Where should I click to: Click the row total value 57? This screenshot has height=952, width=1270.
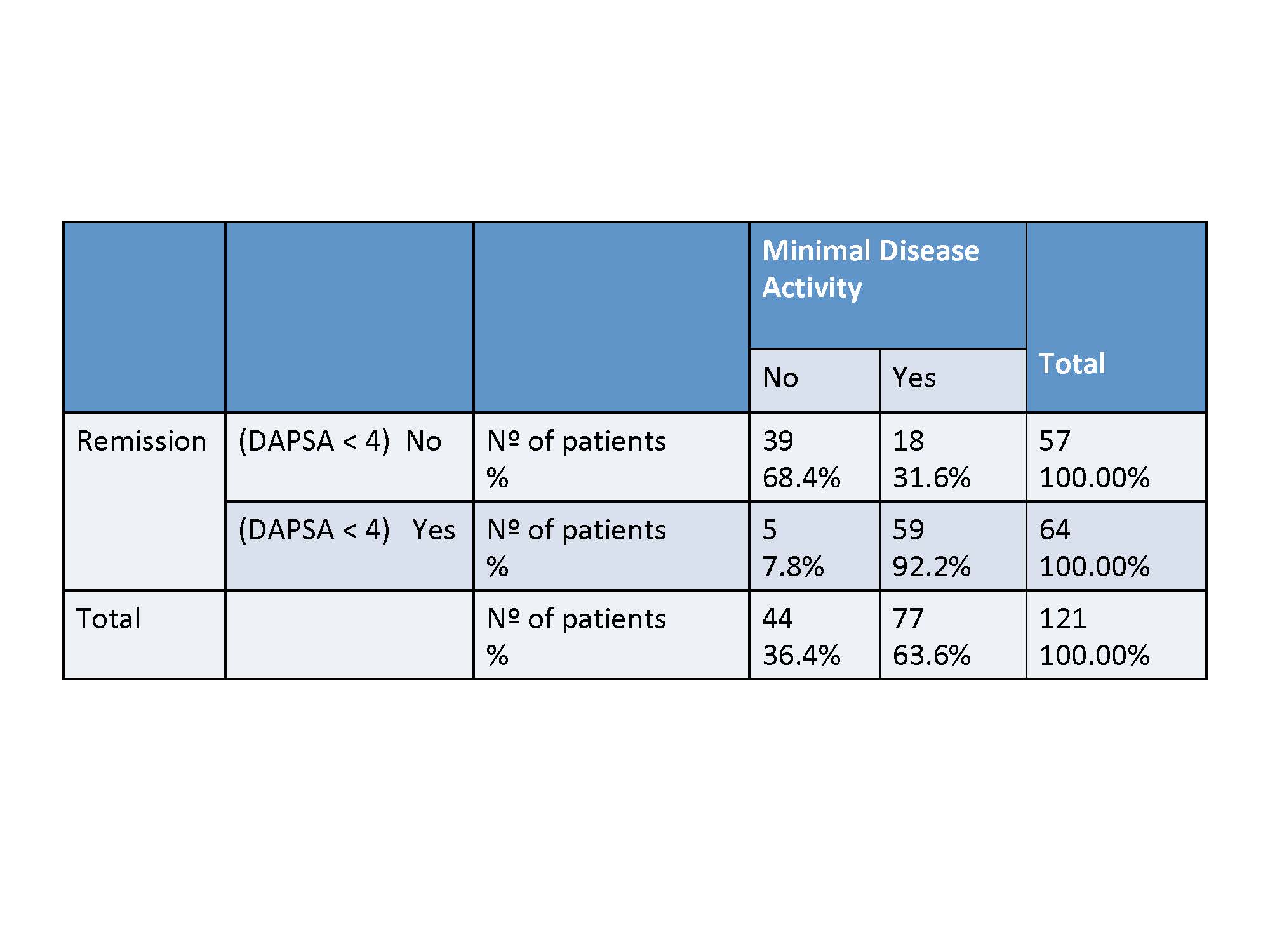[1055, 441]
